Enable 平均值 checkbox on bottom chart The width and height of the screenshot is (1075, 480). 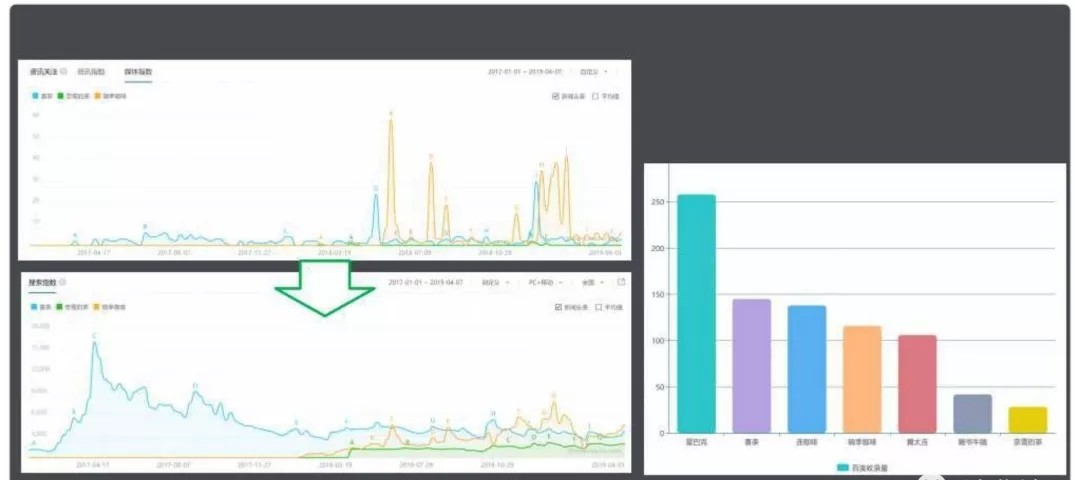point(599,307)
